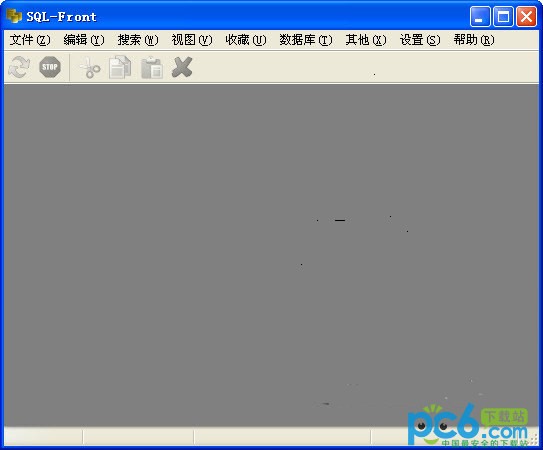Viewport: 543px width, 450px height.
Task: Open the 收藏(U) menu
Action: tap(246, 40)
